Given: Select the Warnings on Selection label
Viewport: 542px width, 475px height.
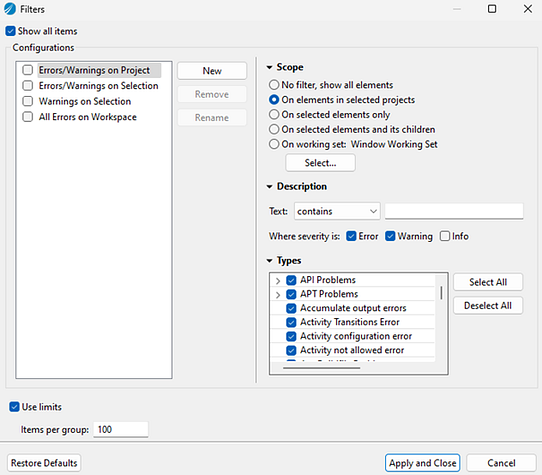Looking at the screenshot, I should coord(85,101).
